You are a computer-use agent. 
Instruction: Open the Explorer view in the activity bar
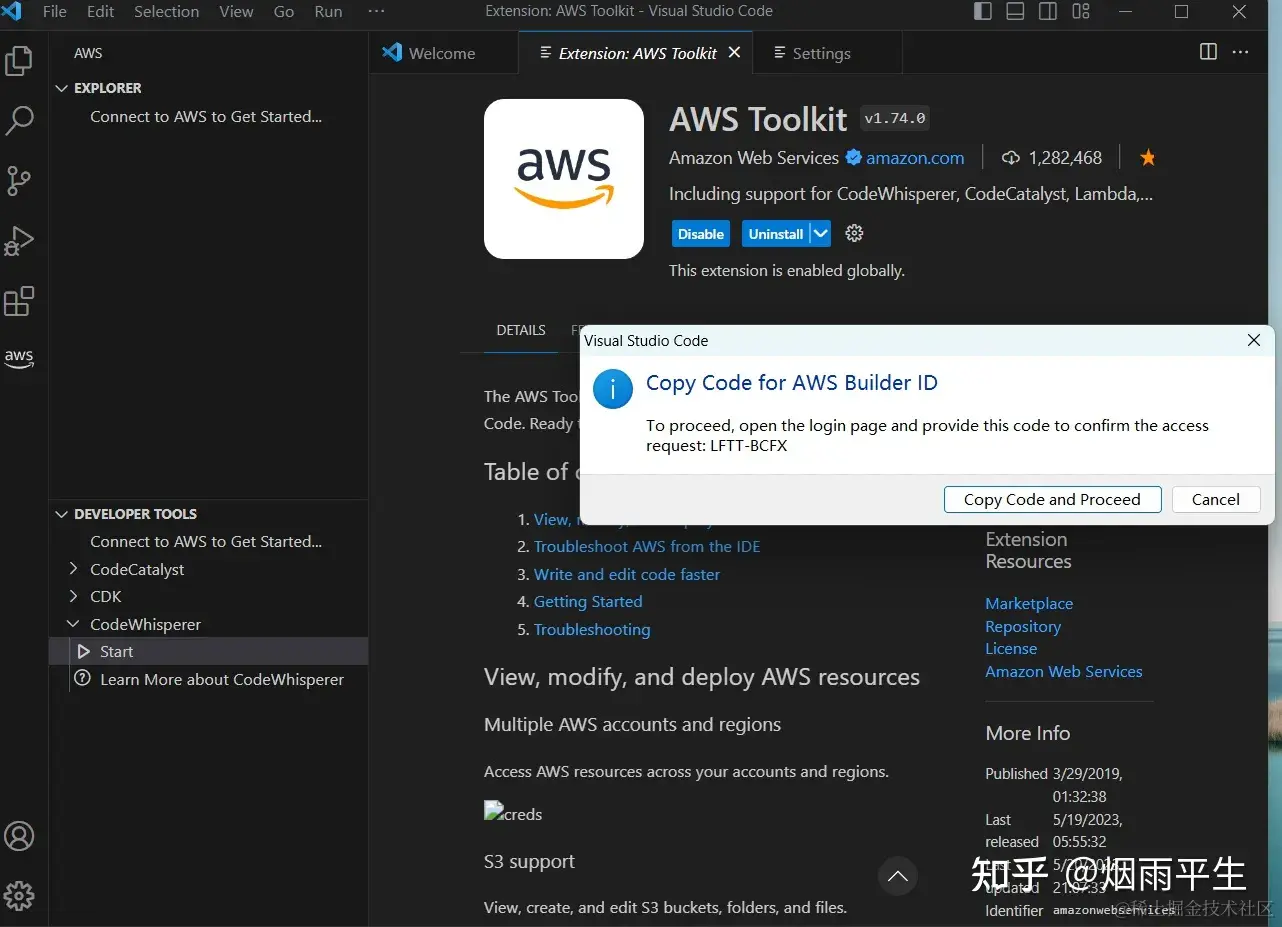click(x=19, y=61)
